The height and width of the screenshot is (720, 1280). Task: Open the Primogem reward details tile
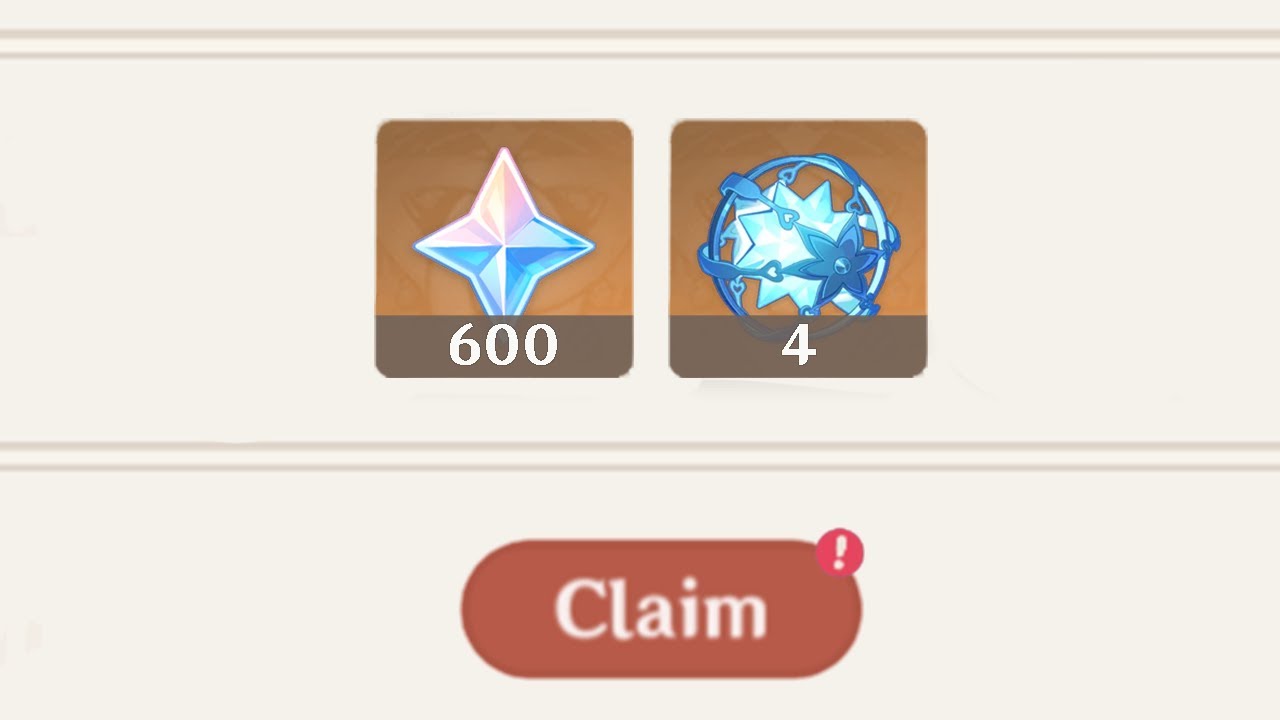pyautogui.click(x=504, y=249)
